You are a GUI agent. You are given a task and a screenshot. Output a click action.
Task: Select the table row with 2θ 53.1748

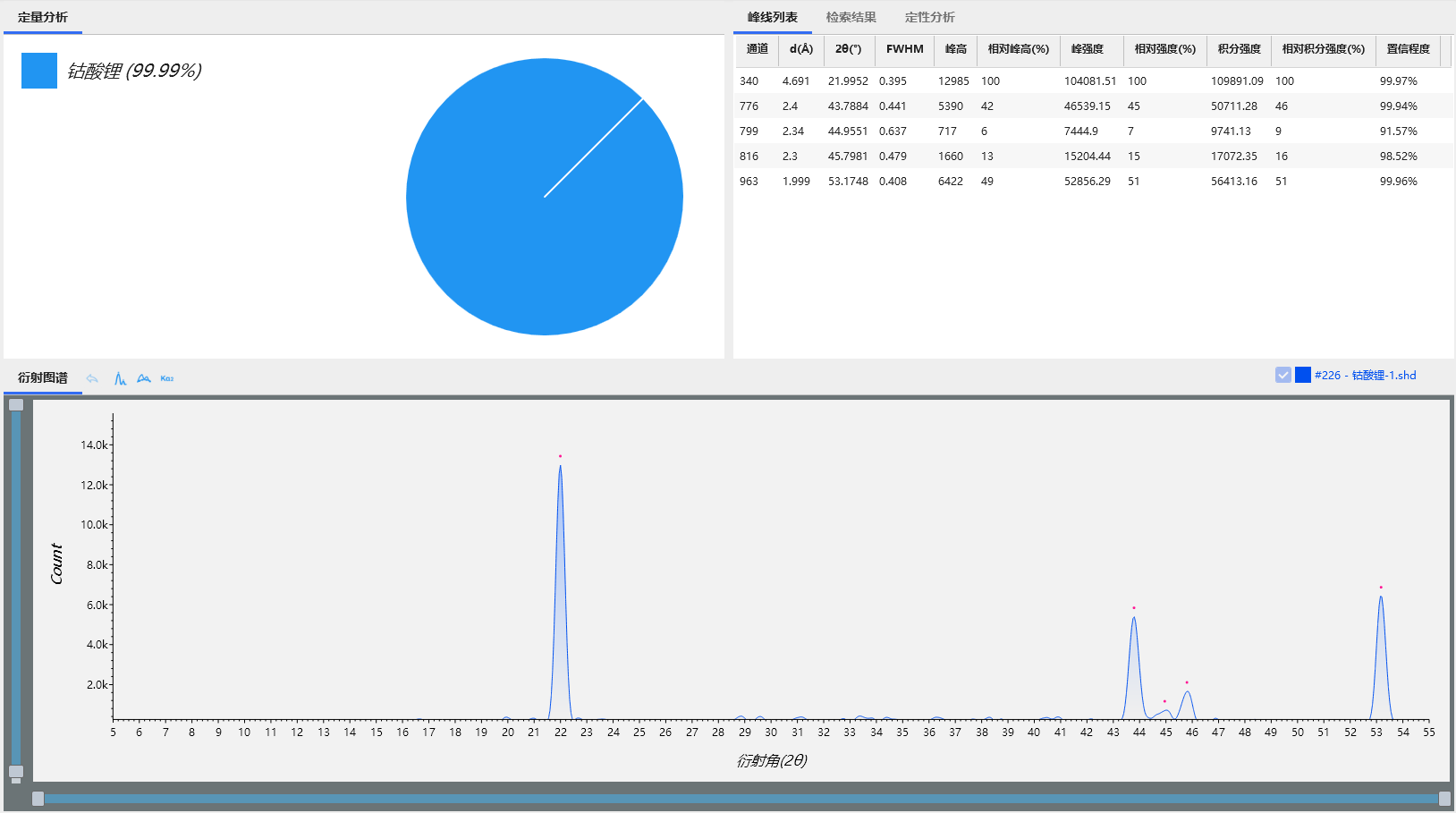click(1091, 182)
